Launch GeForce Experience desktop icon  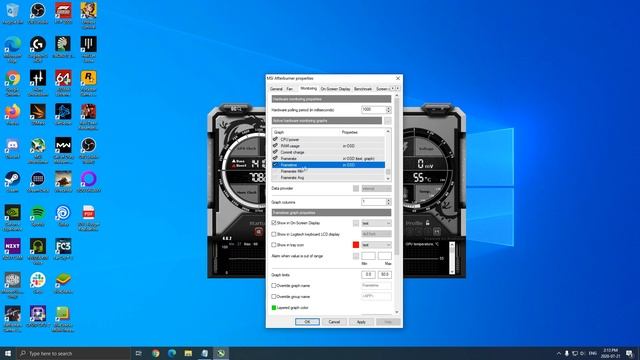tap(12, 218)
